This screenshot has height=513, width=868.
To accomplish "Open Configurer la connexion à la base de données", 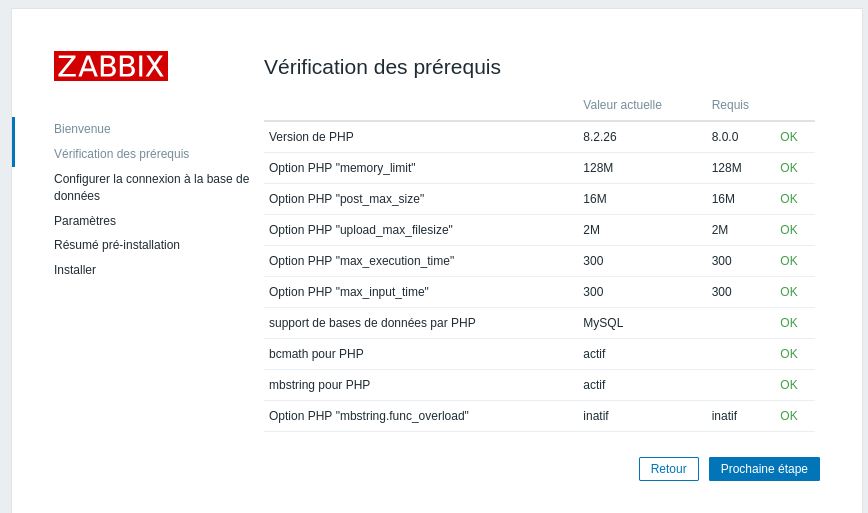I will (x=152, y=187).
